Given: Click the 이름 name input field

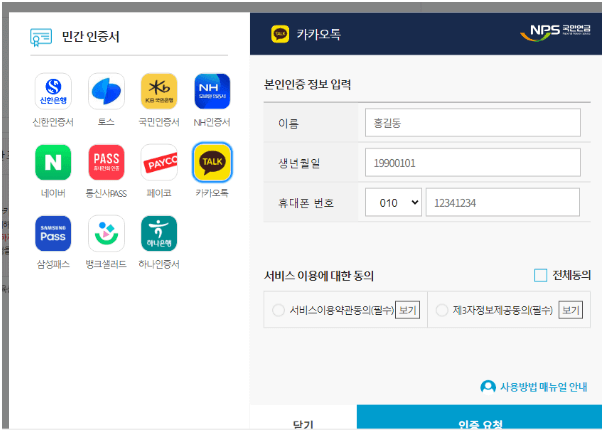Looking at the screenshot, I should click(x=473, y=123).
